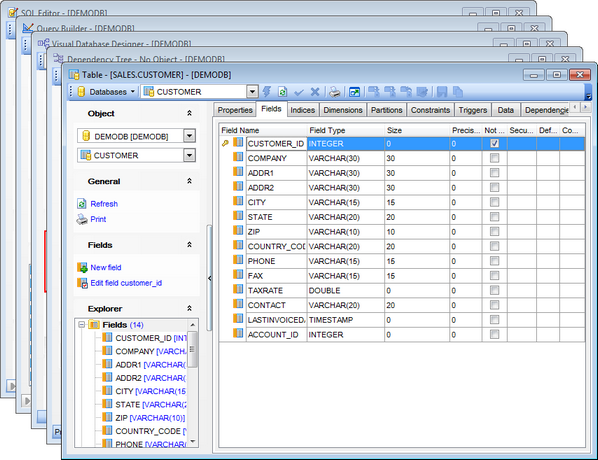Check Not Null checkbox for ACCOUNT_ID

[495, 335]
